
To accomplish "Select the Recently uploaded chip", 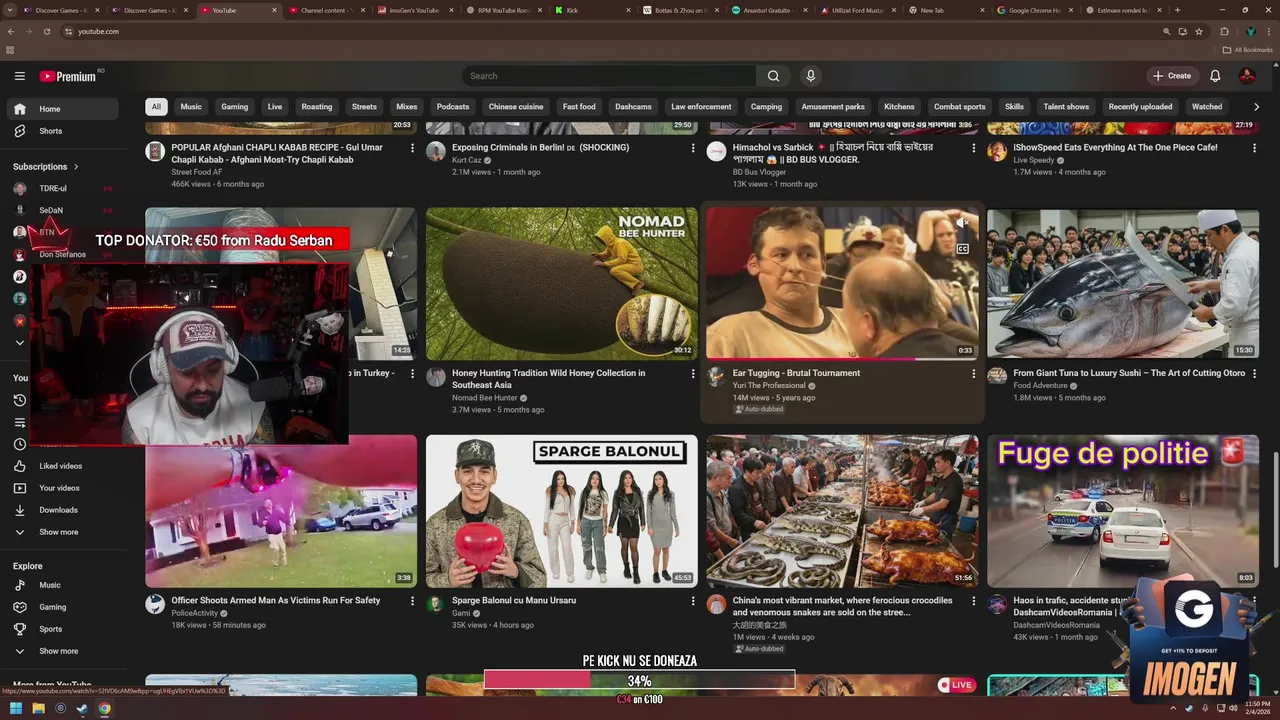I will click(x=1140, y=107).
